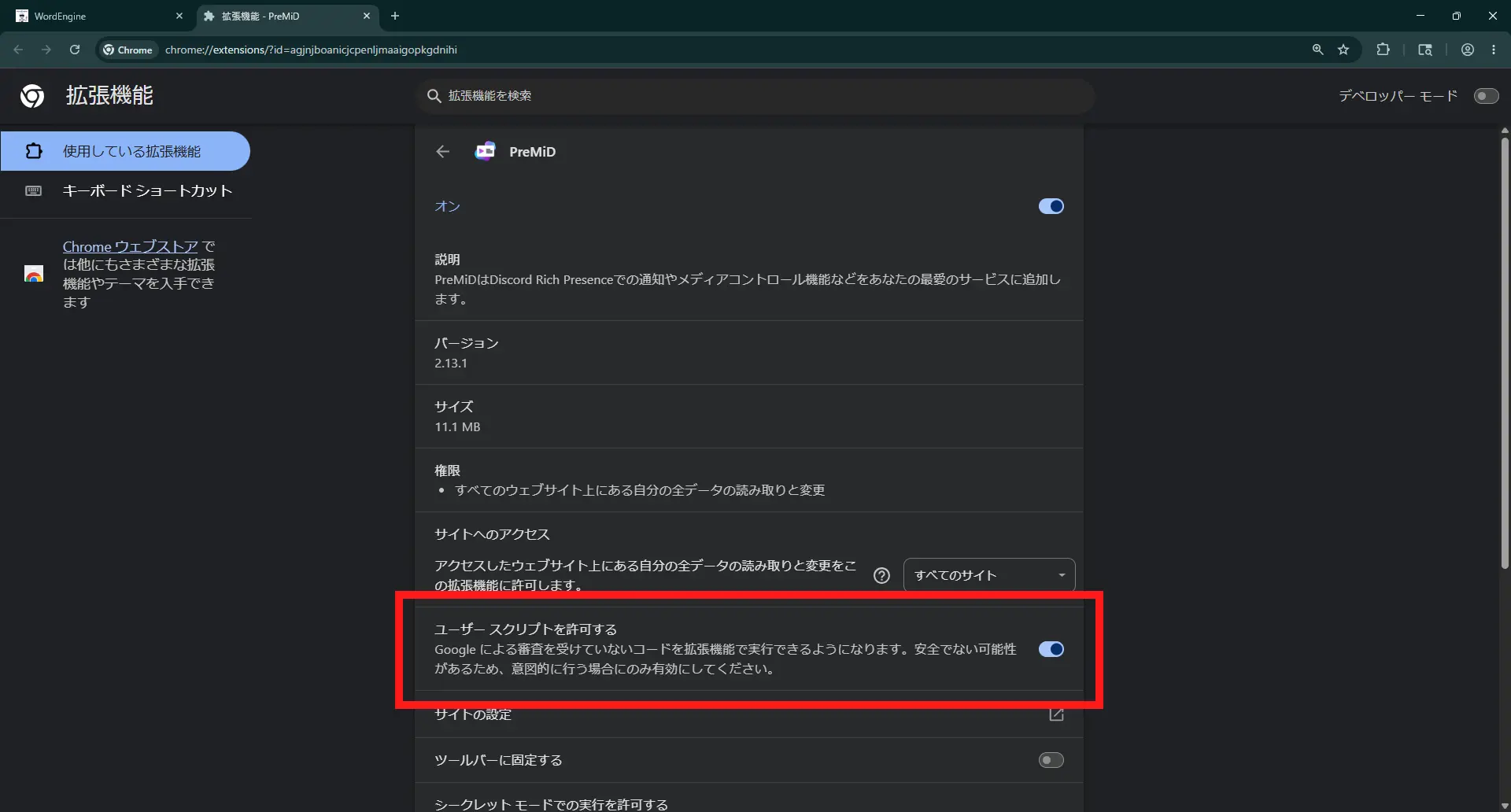Minimize the Chrome window
The height and width of the screenshot is (812, 1511).
[1420, 16]
